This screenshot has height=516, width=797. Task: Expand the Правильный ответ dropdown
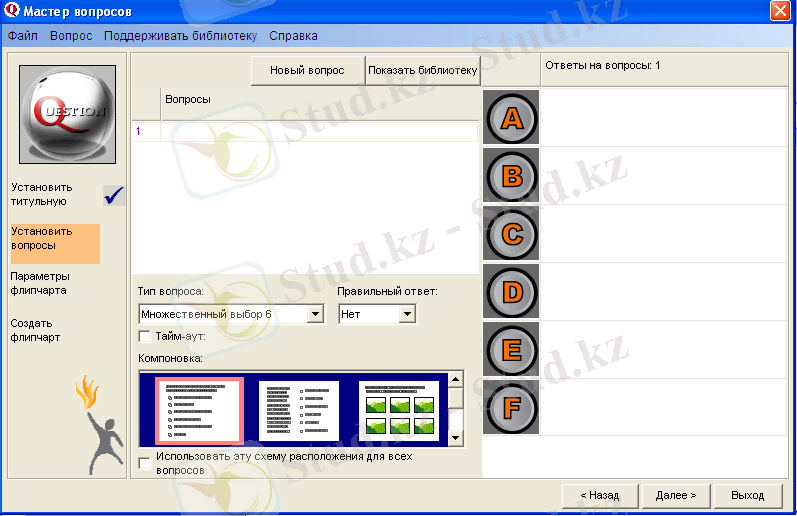point(406,314)
